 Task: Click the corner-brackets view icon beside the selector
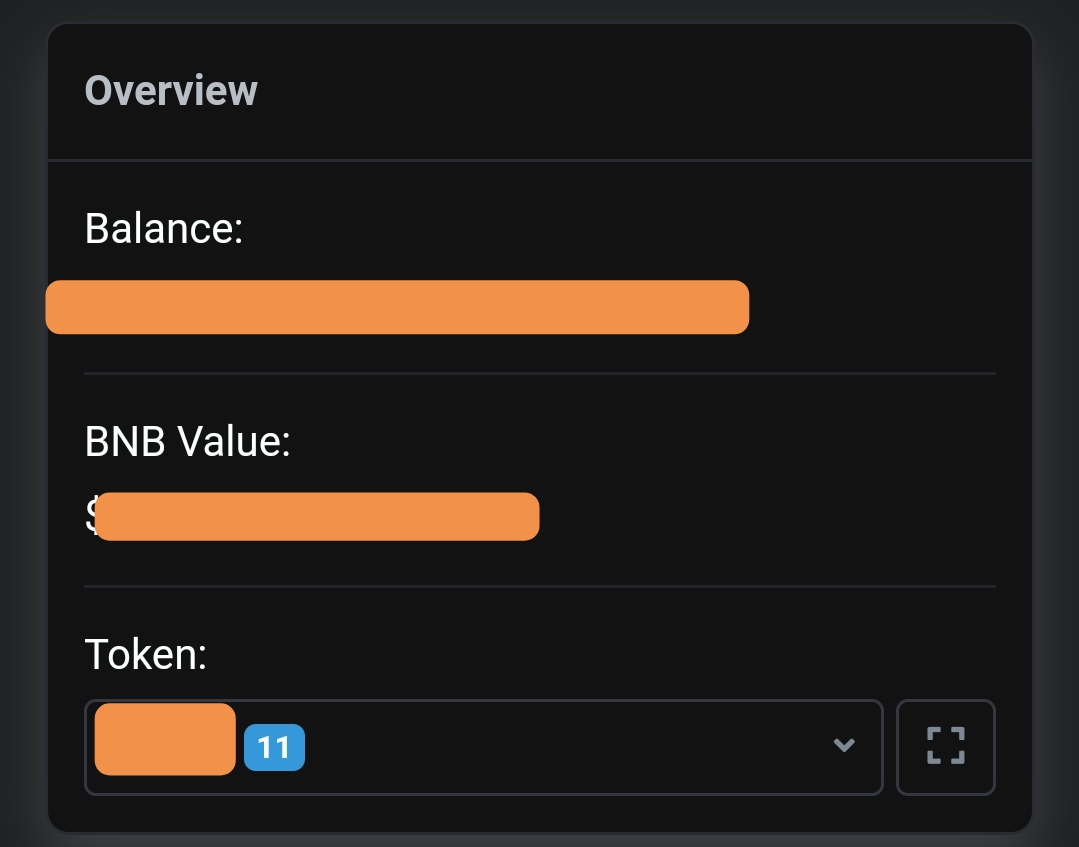[x=945, y=746]
